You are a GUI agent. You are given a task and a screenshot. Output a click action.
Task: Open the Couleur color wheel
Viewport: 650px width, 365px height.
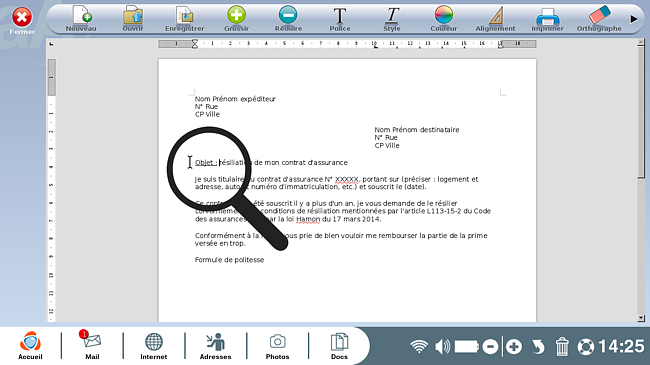click(x=444, y=19)
